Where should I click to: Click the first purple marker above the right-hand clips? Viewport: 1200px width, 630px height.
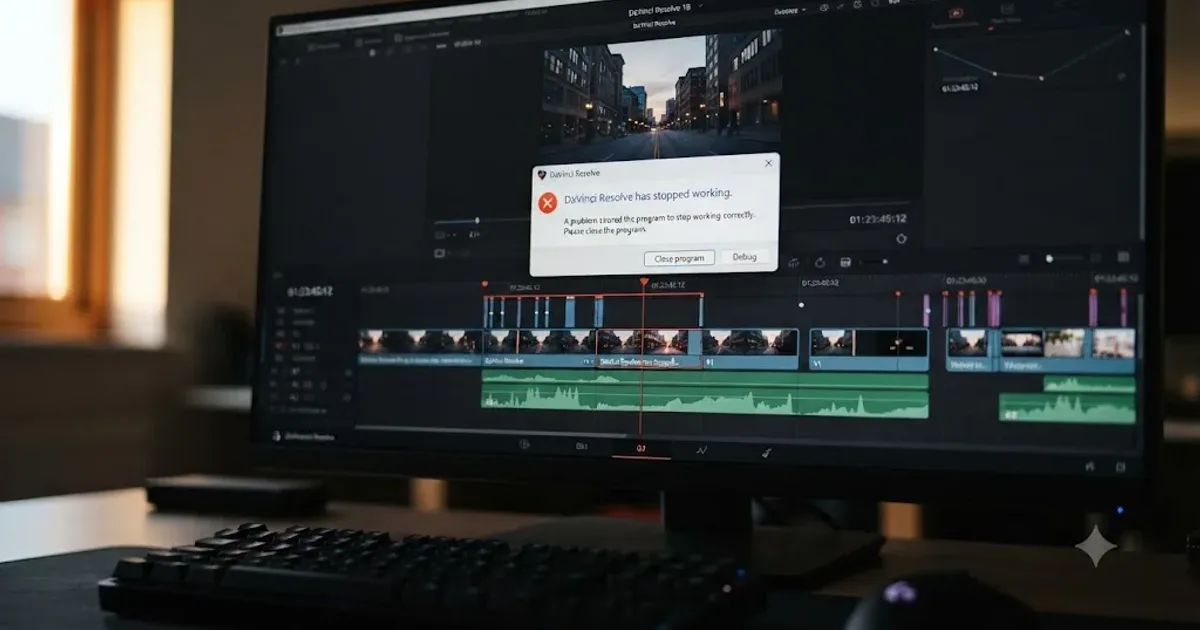(926, 310)
